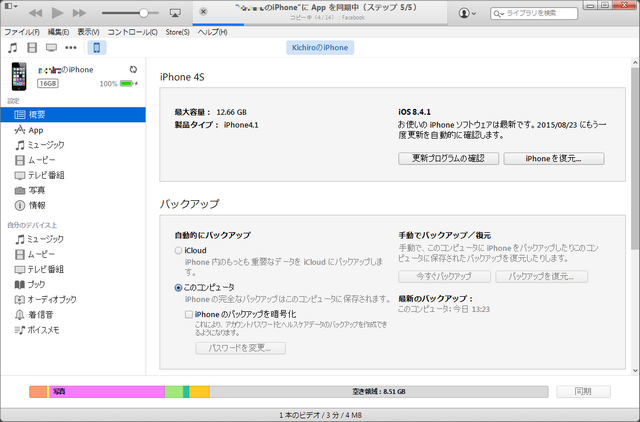Click the scrollbar down arrow

(x=635, y=371)
